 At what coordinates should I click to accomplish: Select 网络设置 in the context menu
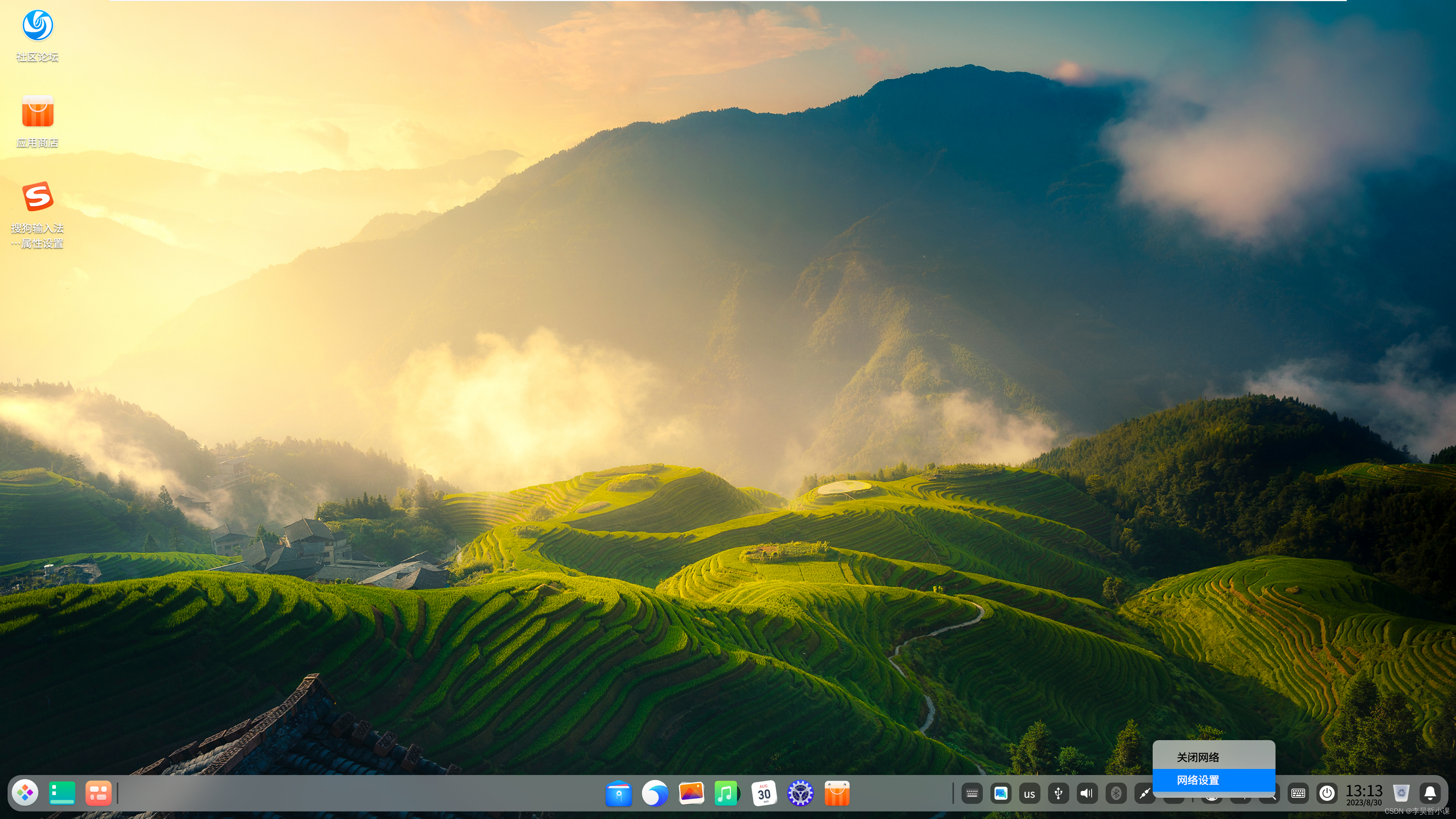click(x=1213, y=780)
